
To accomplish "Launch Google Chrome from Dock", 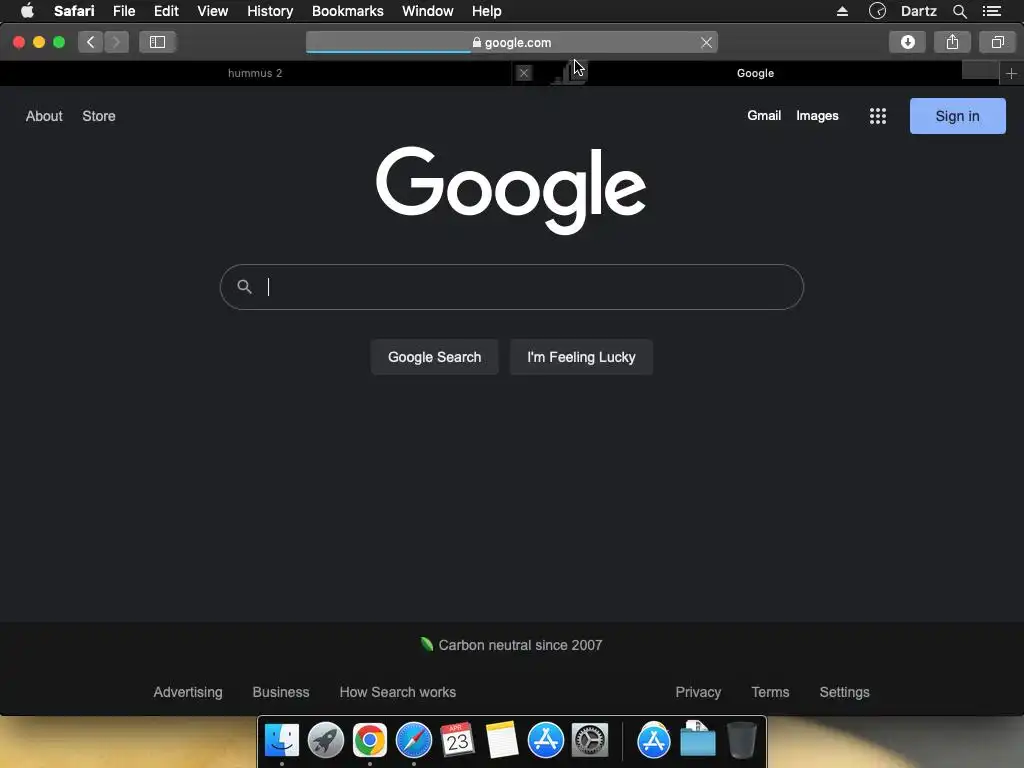I will (370, 740).
